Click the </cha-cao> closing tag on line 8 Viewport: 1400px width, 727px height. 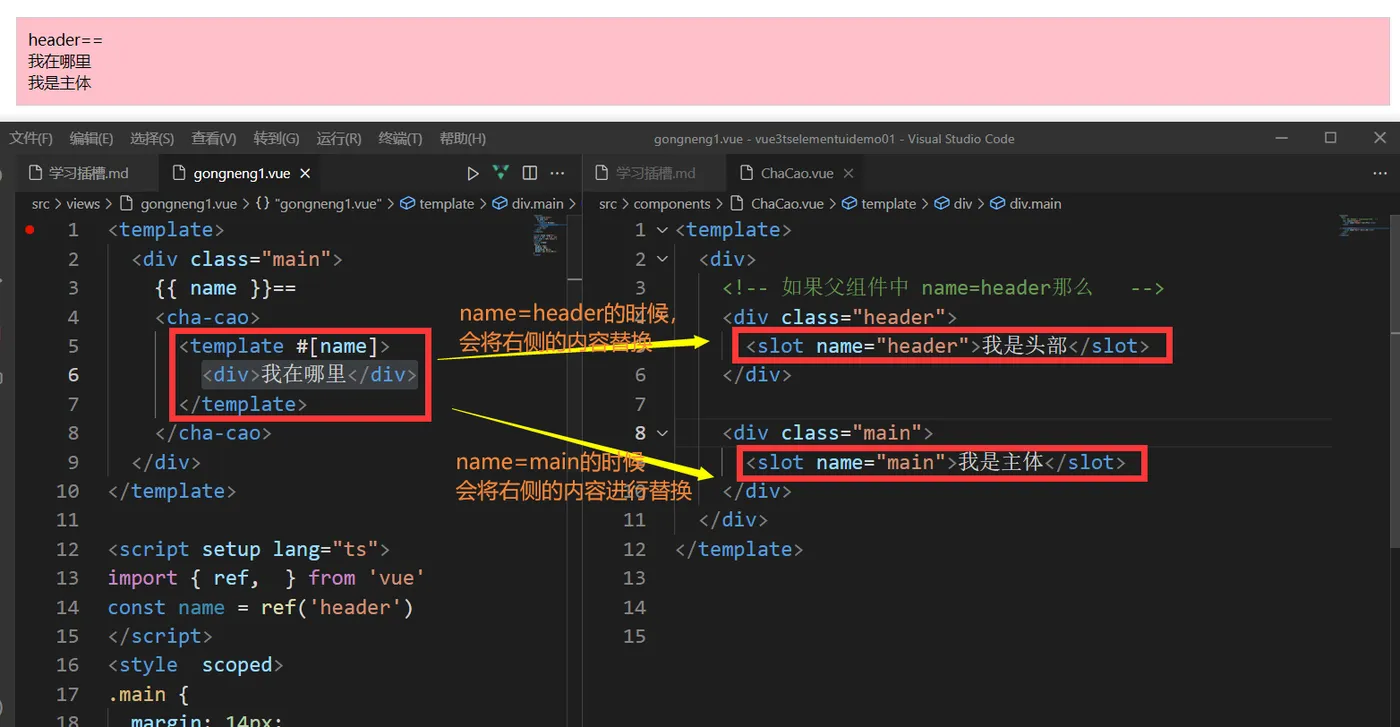[x=214, y=433]
